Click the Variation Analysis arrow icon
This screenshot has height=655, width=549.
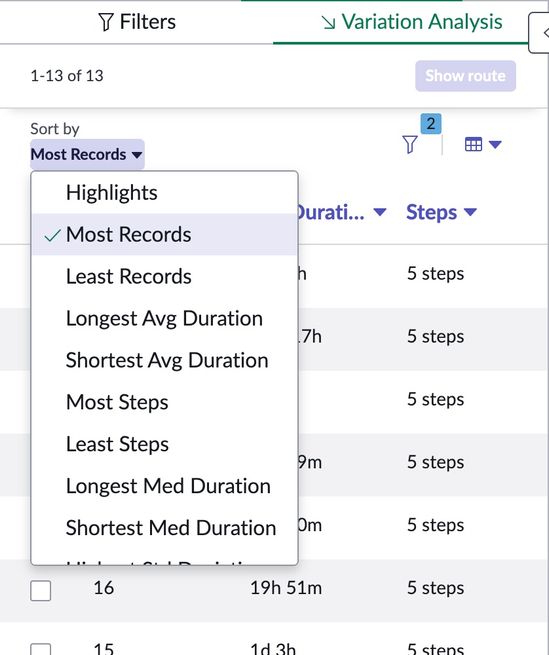[x=328, y=23]
